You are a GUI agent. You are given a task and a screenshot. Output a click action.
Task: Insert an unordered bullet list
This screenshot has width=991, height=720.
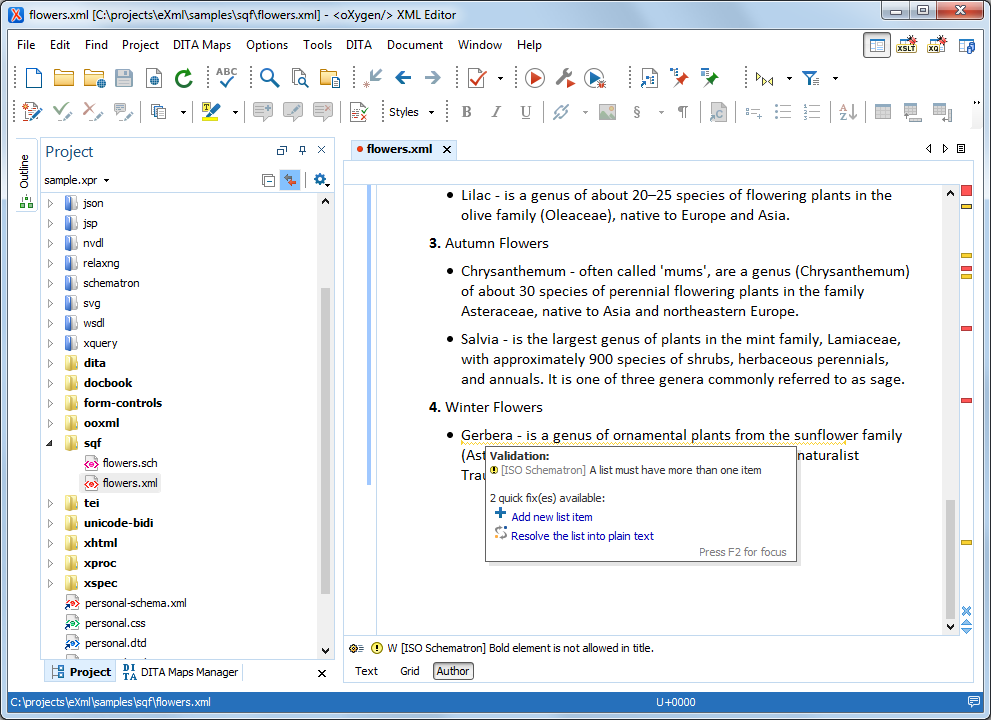(783, 112)
